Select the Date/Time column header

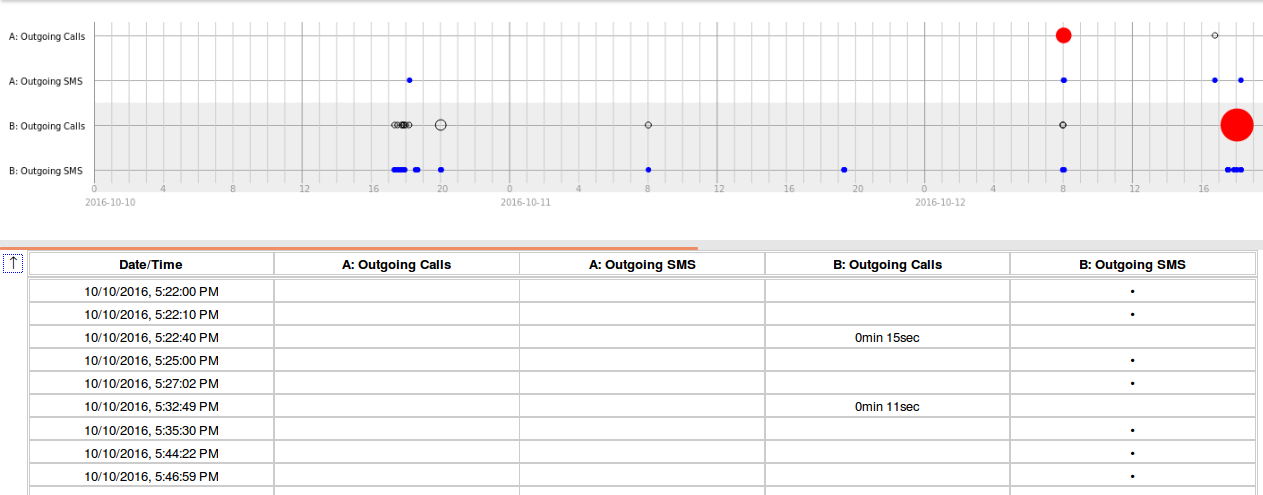151,264
